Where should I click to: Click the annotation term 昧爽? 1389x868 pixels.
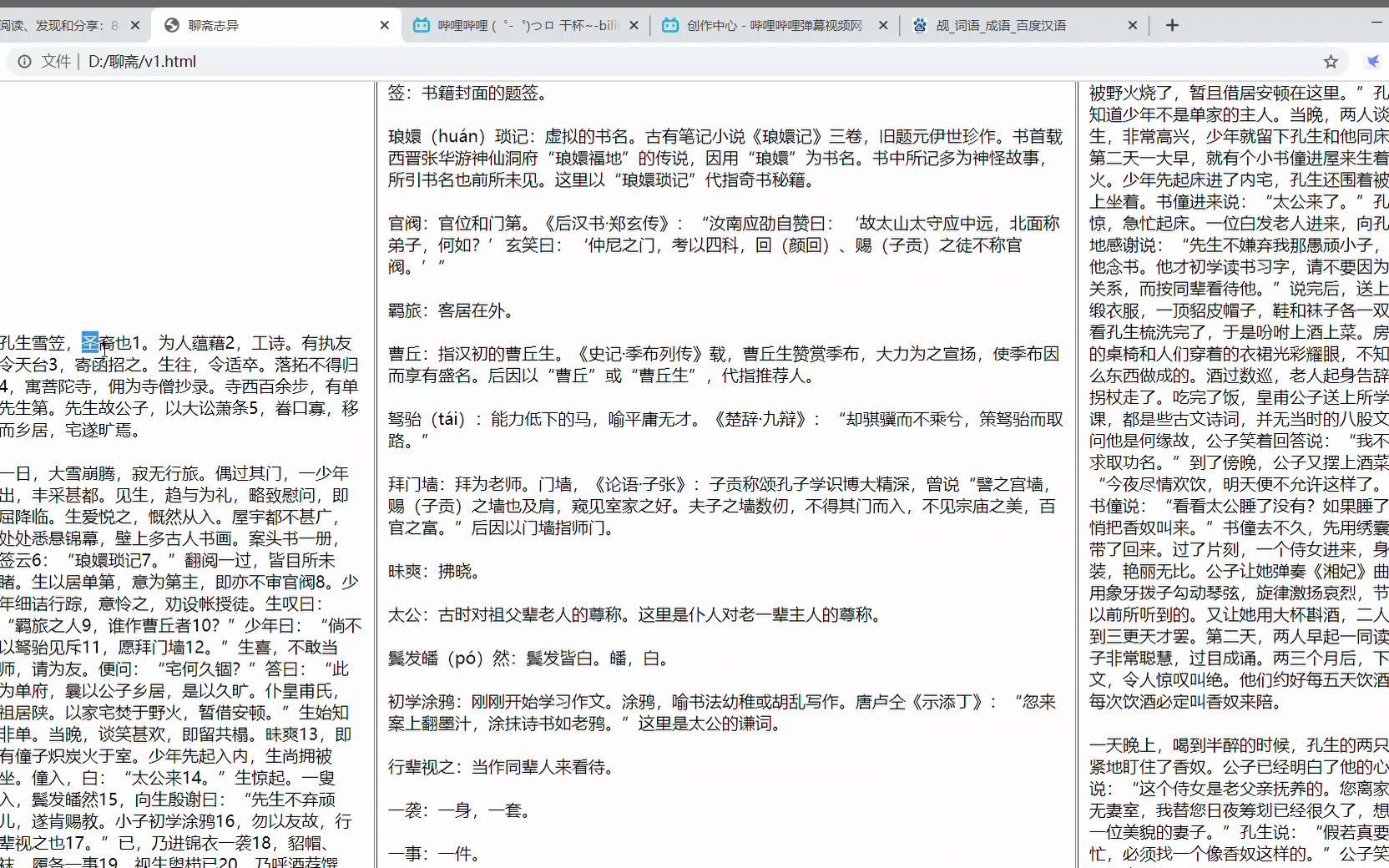click(x=405, y=572)
